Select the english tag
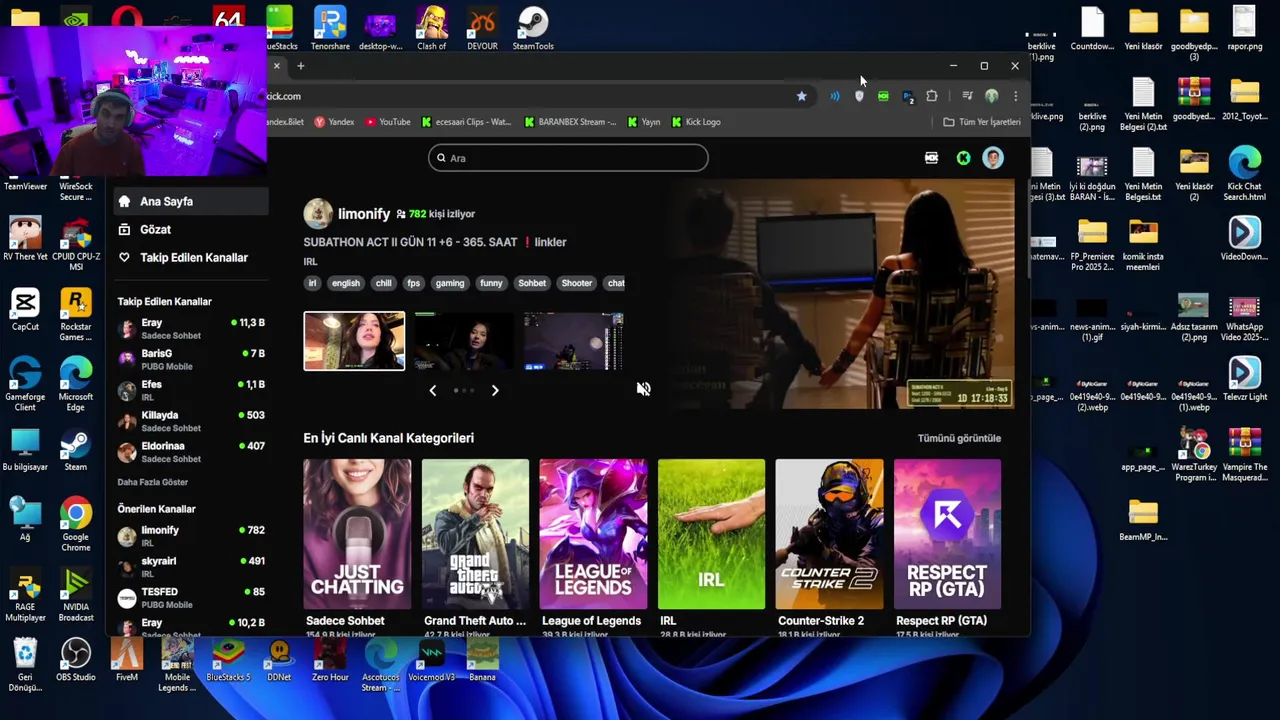 [x=346, y=283]
